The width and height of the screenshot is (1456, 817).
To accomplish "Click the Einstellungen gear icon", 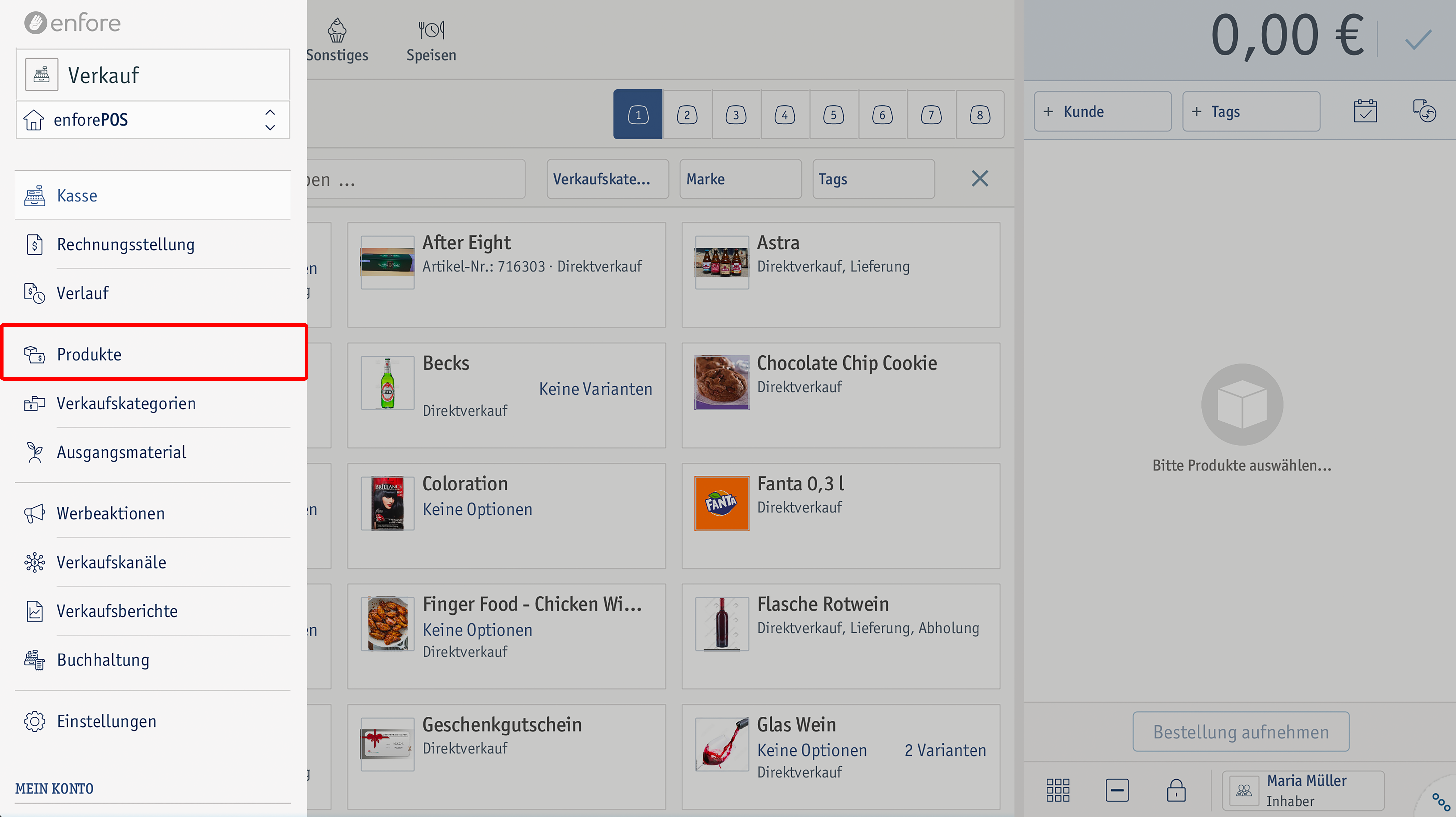I will [x=34, y=721].
